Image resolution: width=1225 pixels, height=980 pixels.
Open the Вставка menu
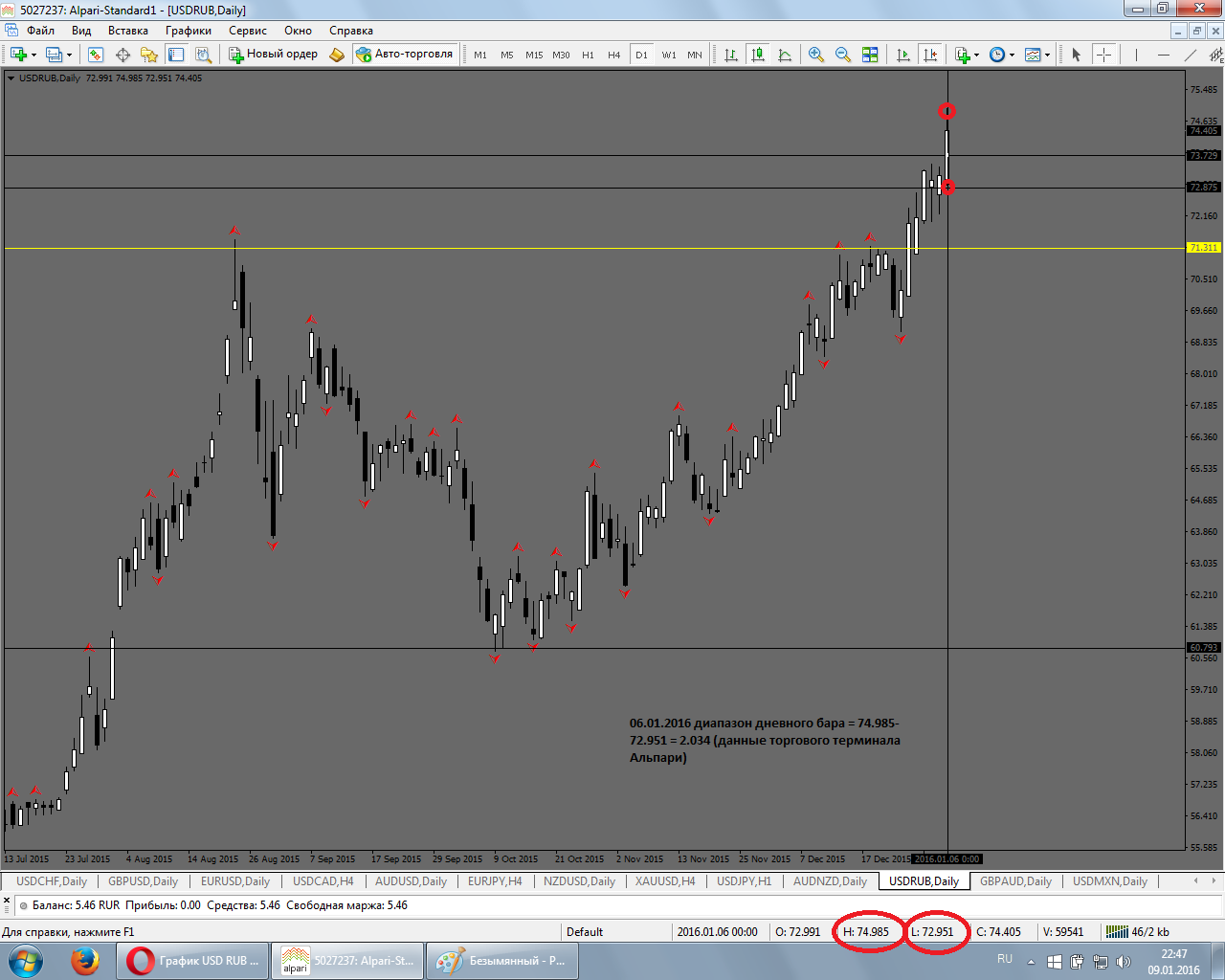pos(128,31)
